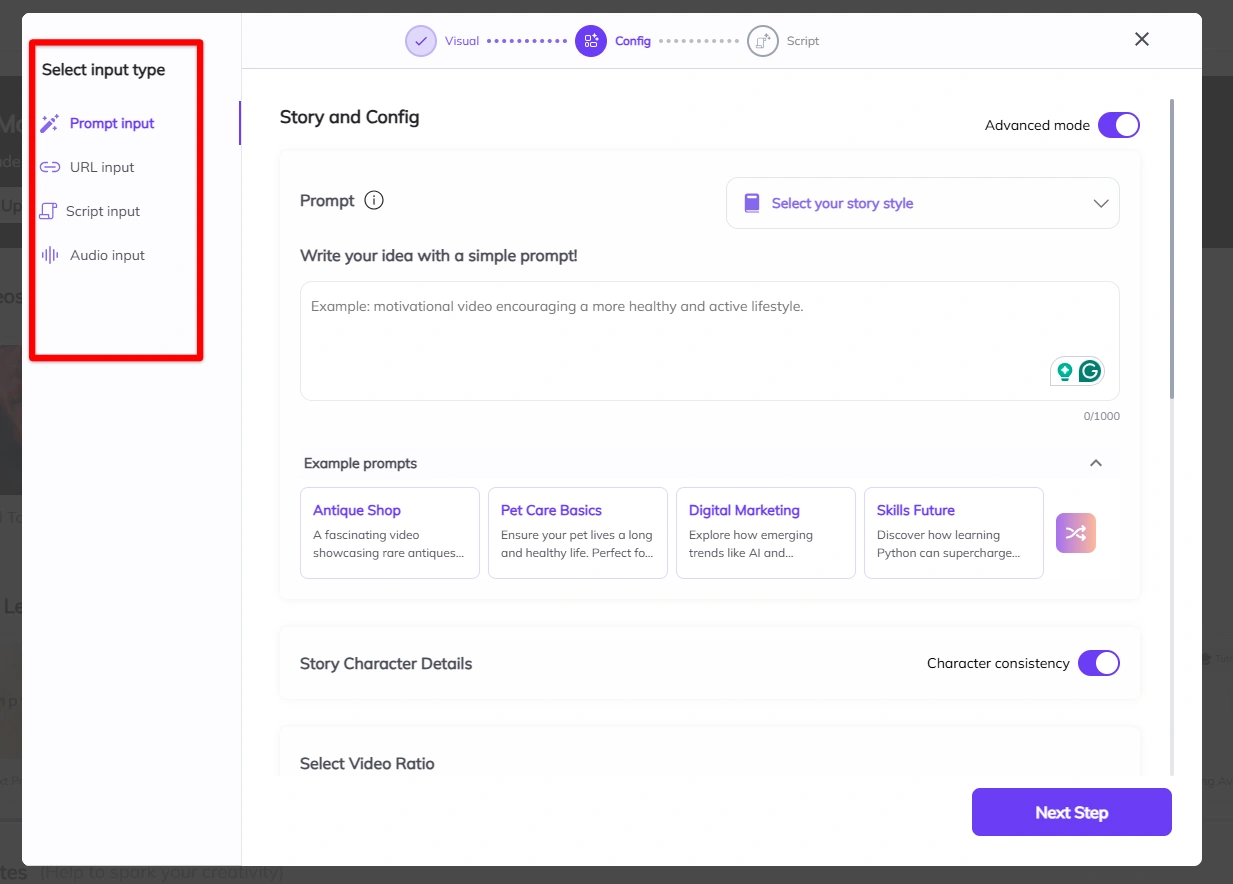The image size is (1233, 884).
Task: Click the Config step icon
Action: click(591, 41)
